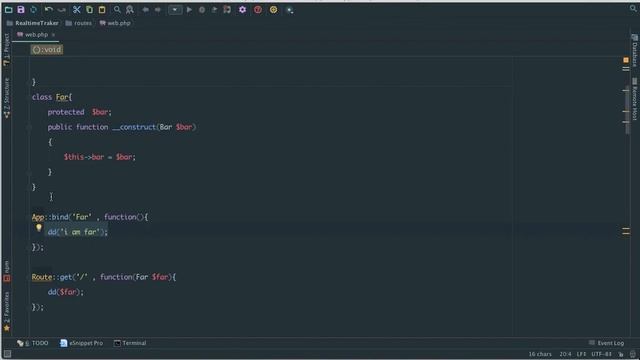
Task: Click the Run with coverage icon
Action: click(214, 9)
